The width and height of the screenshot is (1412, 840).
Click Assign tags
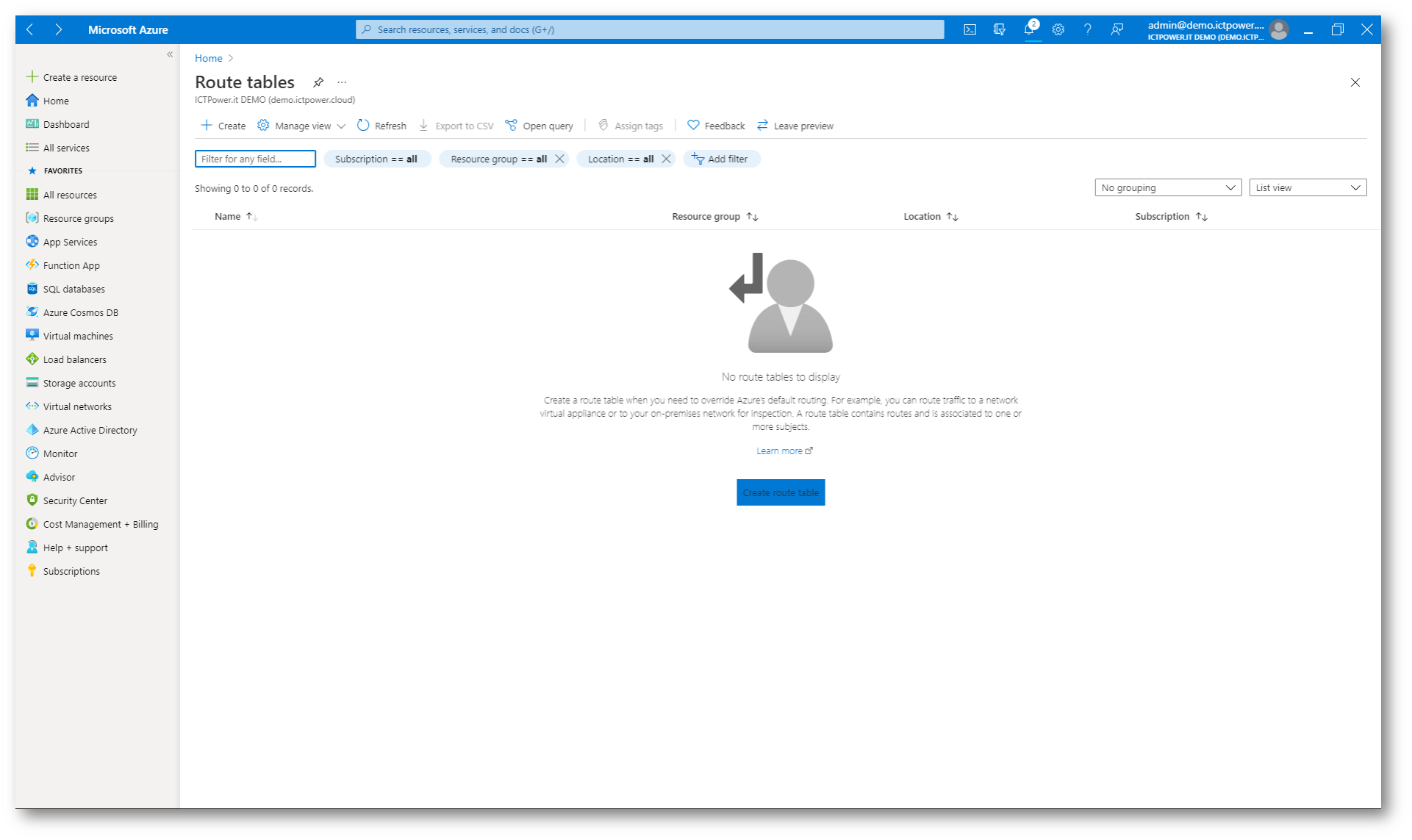(631, 126)
